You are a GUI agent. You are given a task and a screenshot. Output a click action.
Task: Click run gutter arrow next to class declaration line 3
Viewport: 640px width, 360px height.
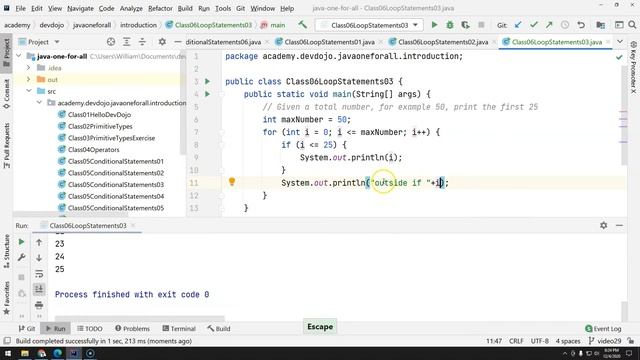pyautogui.click(x=207, y=81)
